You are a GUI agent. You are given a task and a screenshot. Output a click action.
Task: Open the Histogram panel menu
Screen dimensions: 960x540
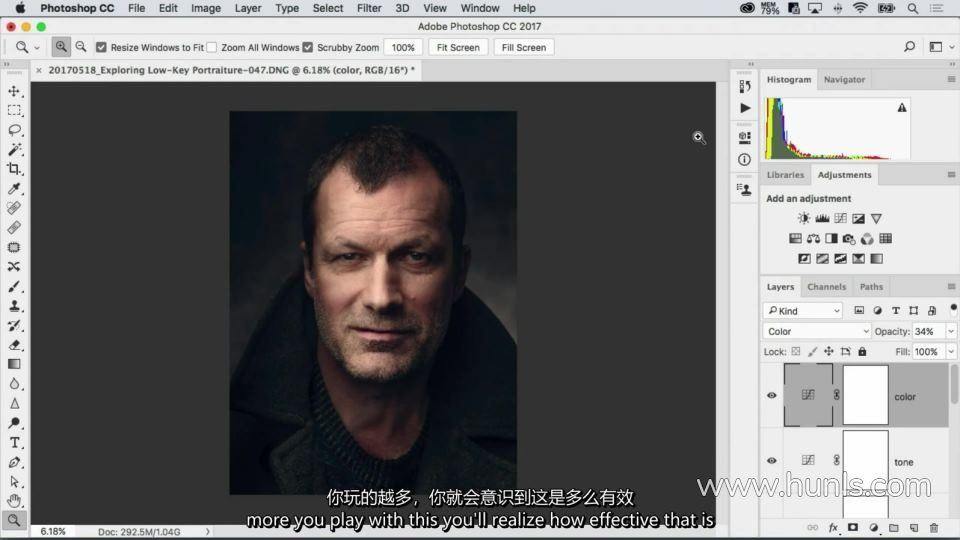tap(951, 79)
